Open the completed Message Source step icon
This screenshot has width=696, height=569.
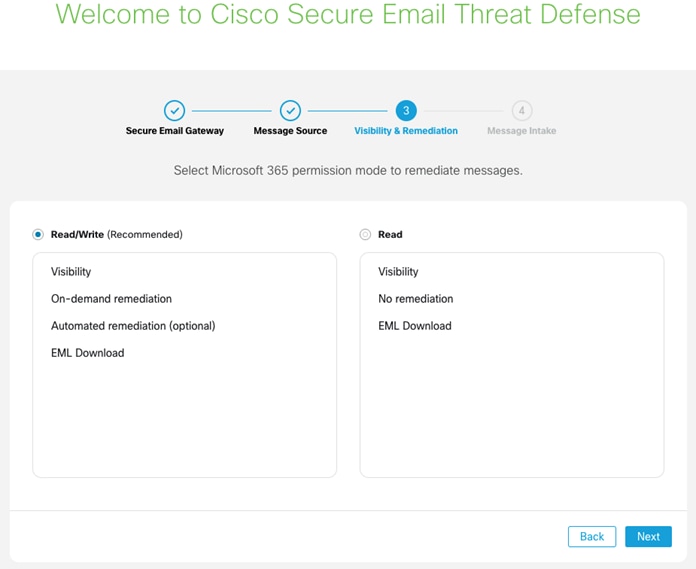click(290, 111)
